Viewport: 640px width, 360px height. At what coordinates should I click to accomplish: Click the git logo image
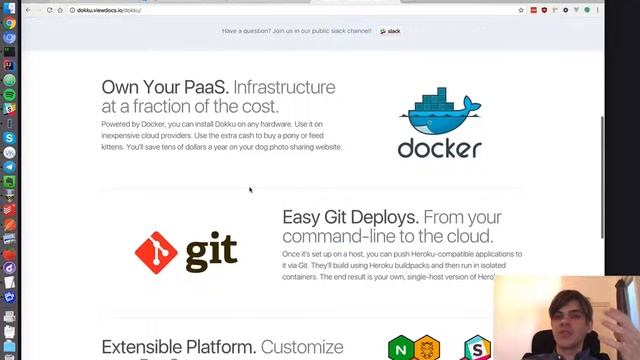click(x=186, y=252)
